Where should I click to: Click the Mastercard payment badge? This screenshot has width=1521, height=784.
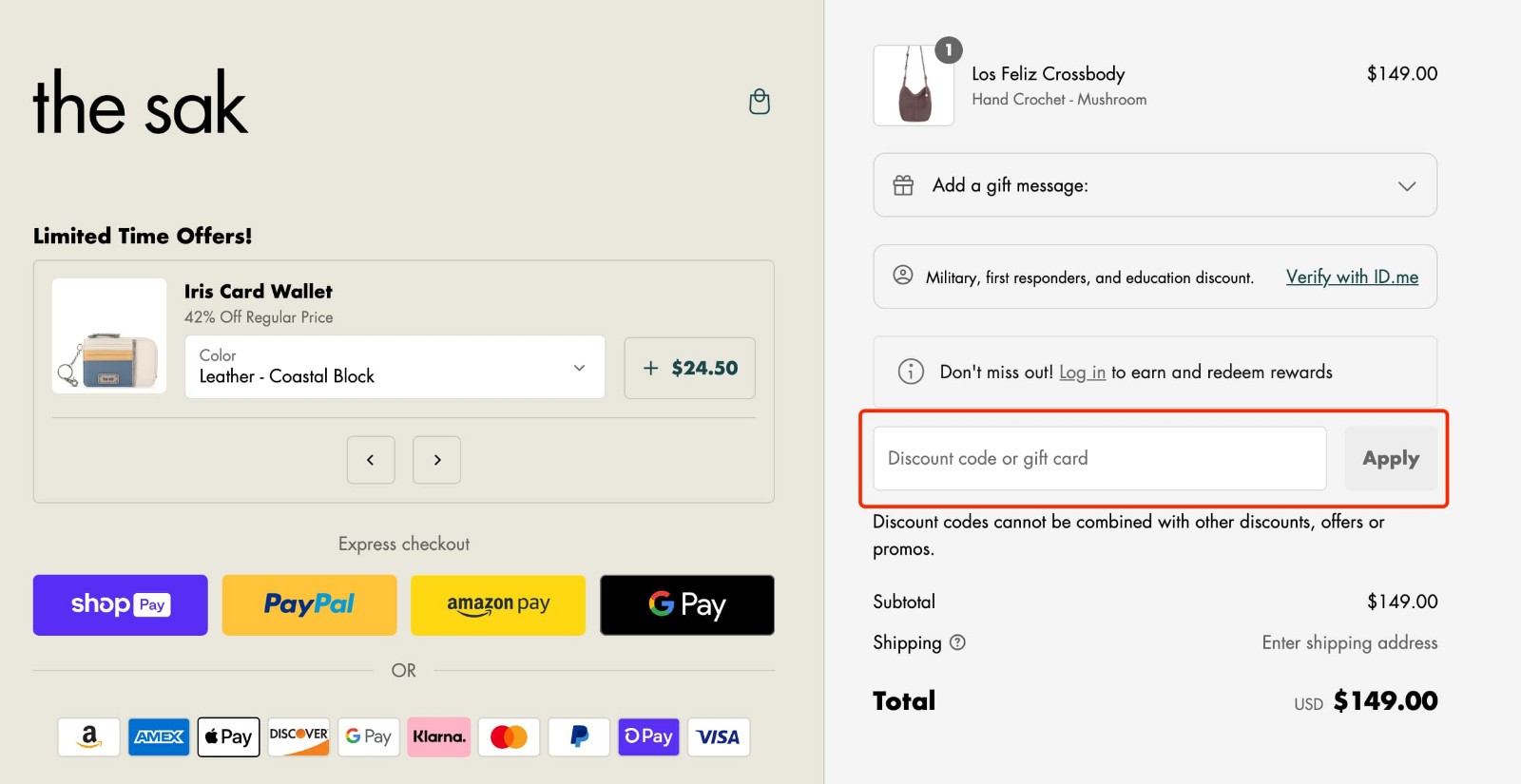click(x=509, y=736)
